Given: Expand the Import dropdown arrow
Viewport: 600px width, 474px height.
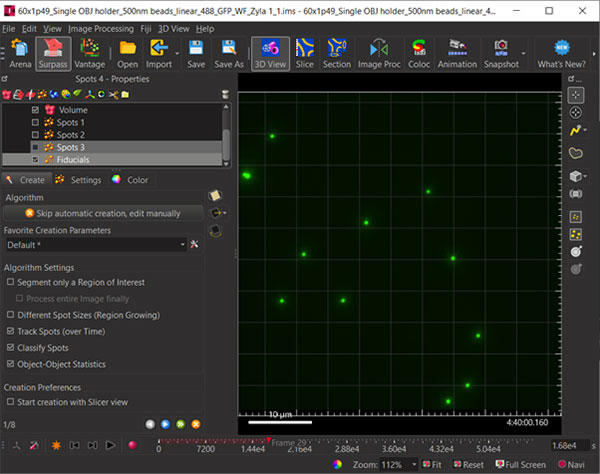Looking at the screenshot, I should click(x=177, y=54).
